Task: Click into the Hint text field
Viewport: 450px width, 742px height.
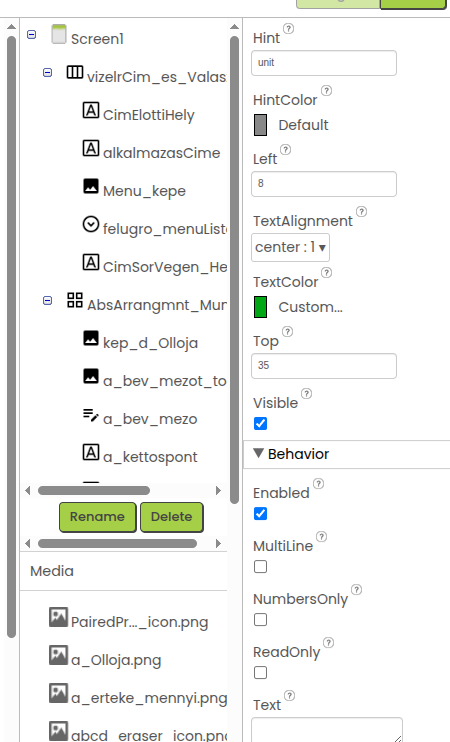Action: click(x=324, y=63)
